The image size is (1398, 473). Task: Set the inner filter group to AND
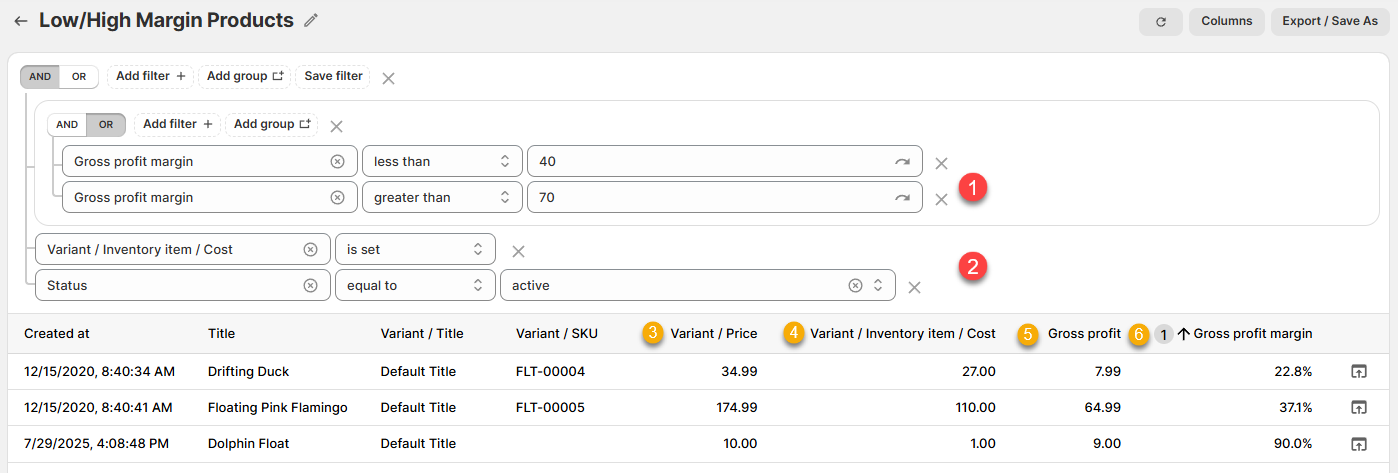click(67, 125)
